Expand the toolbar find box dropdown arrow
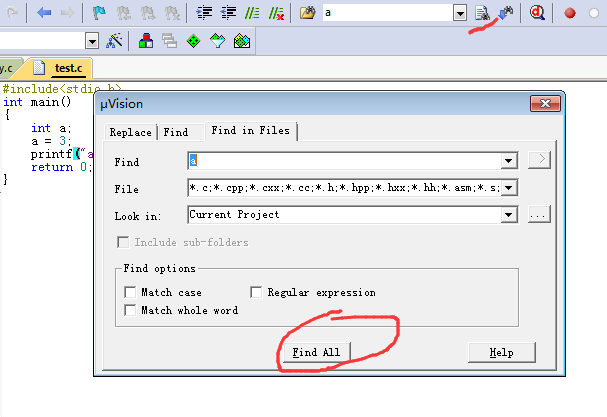Viewport: 607px width, 417px height. tap(460, 14)
